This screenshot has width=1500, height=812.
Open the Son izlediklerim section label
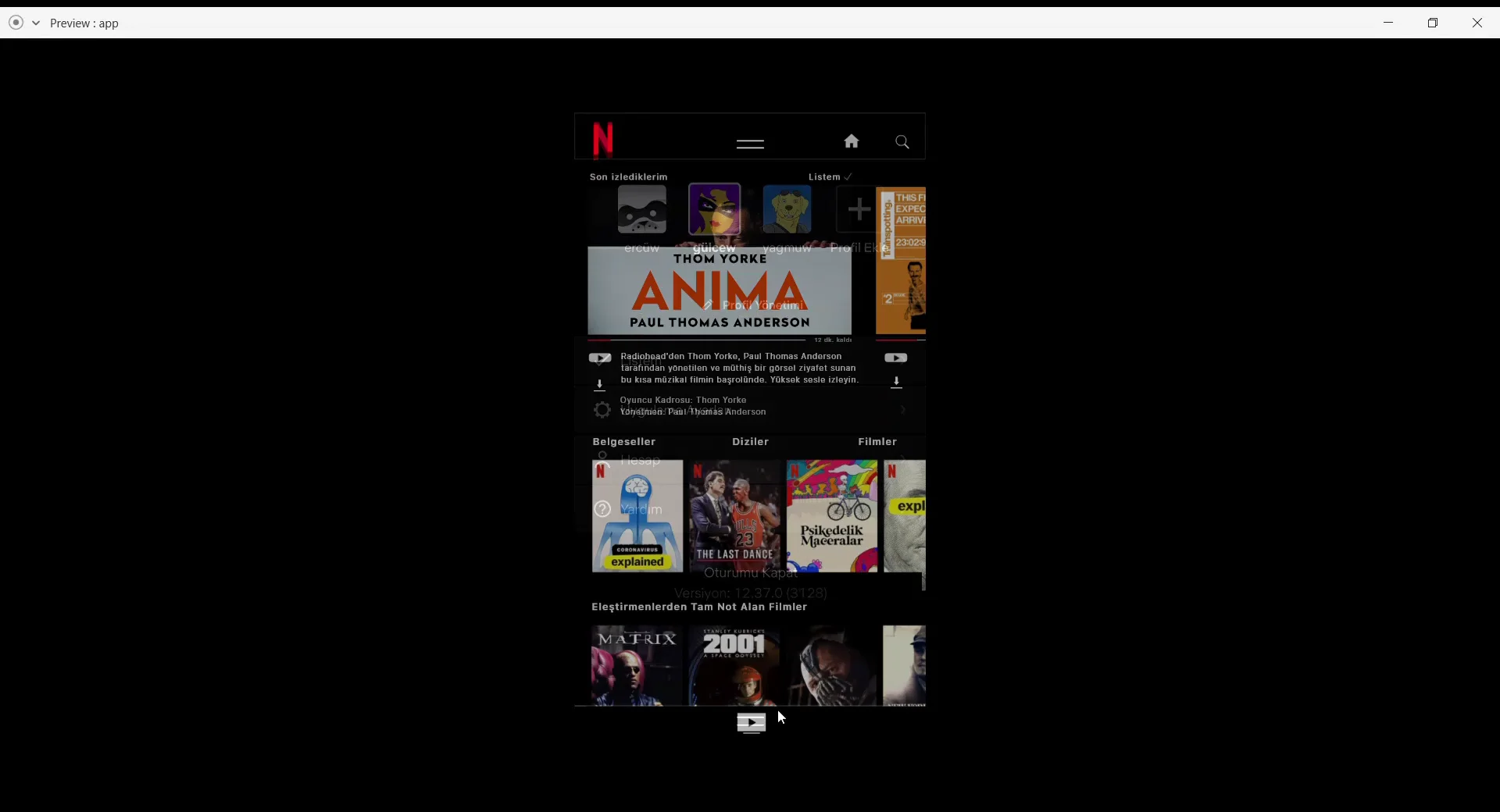(628, 177)
